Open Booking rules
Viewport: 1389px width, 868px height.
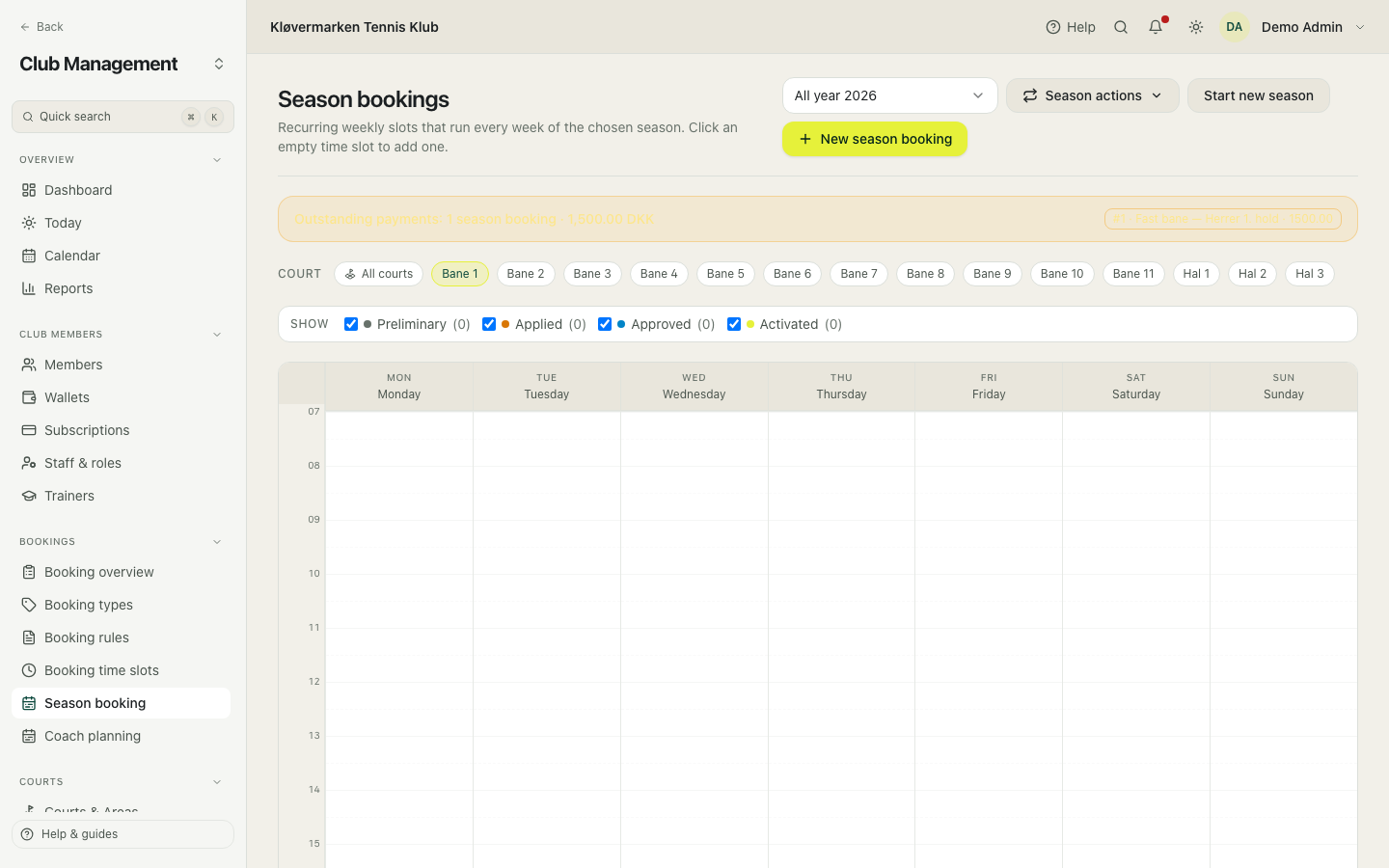[122, 637]
